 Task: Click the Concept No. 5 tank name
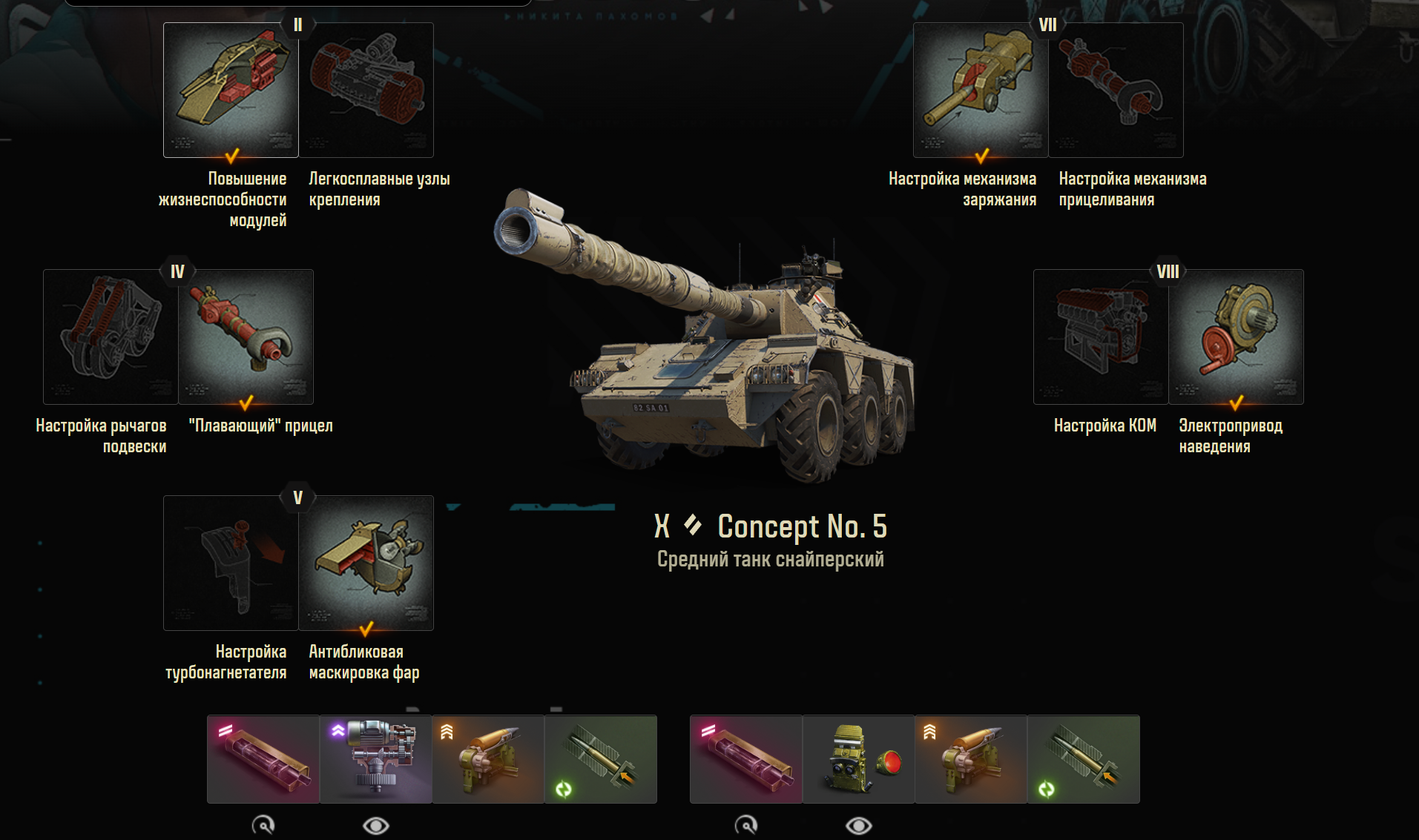(x=802, y=526)
